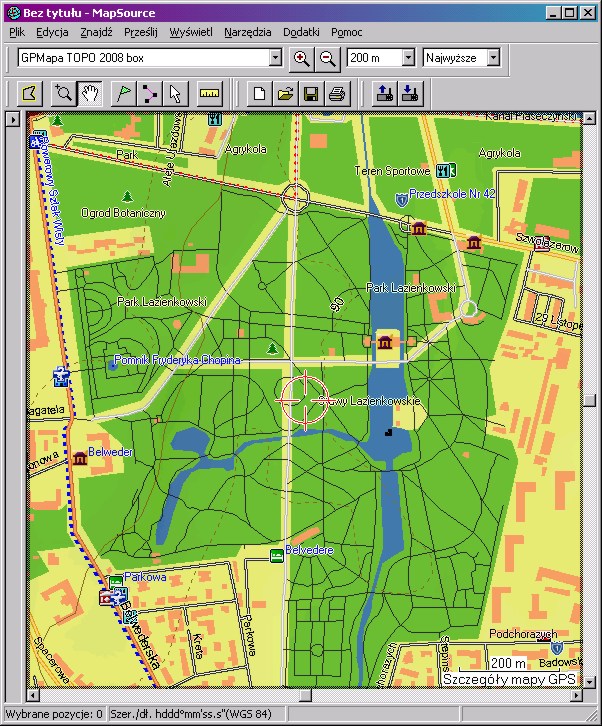
Task: Receive data from GPS device
Action: 410,94
